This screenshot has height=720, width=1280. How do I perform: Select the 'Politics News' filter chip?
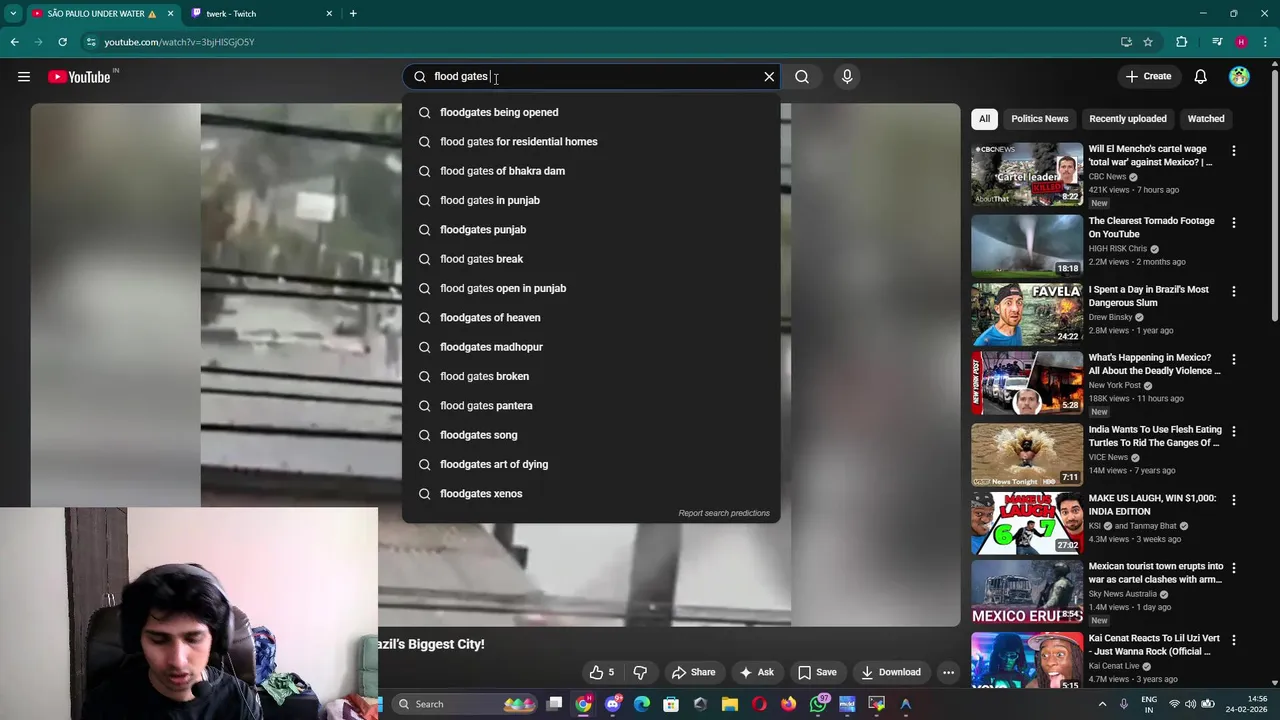pyautogui.click(x=1039, y=119)
